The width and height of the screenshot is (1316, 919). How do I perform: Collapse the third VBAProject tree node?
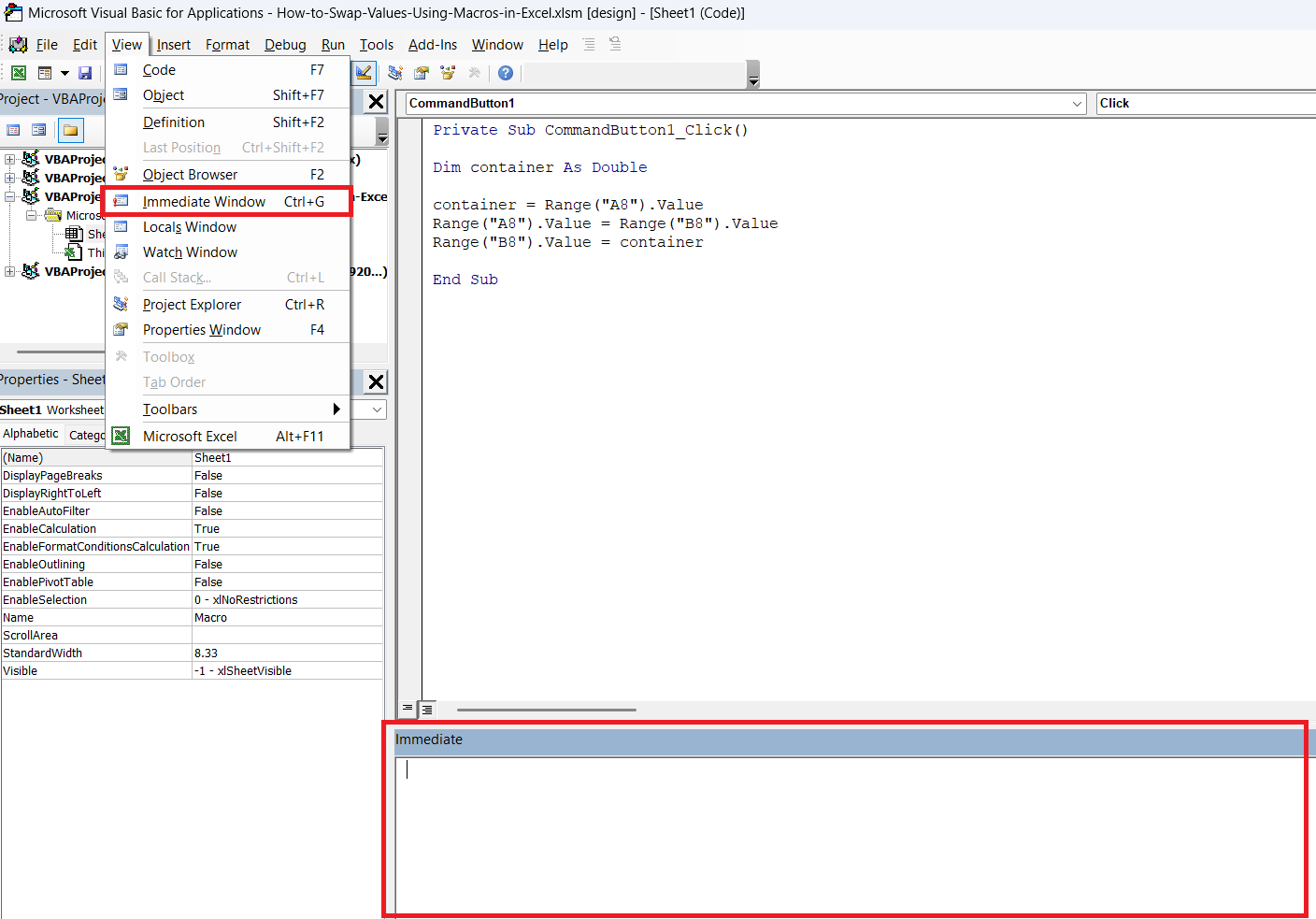(9, 196)
